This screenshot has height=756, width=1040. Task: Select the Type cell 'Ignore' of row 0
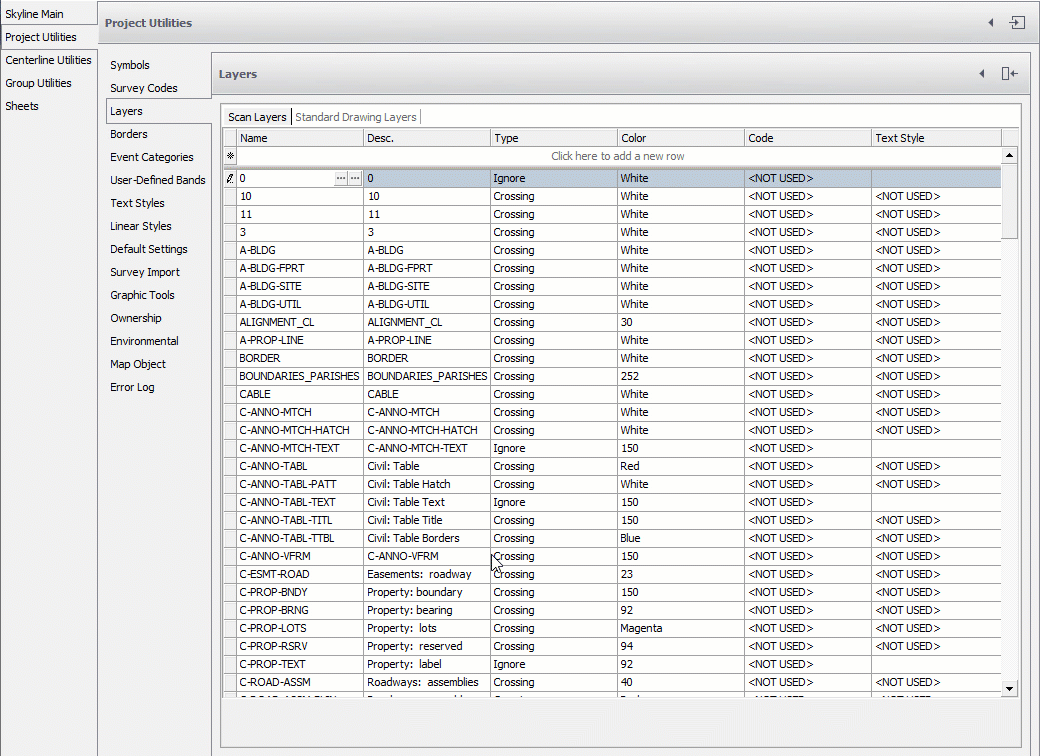(x=554, y=178)
